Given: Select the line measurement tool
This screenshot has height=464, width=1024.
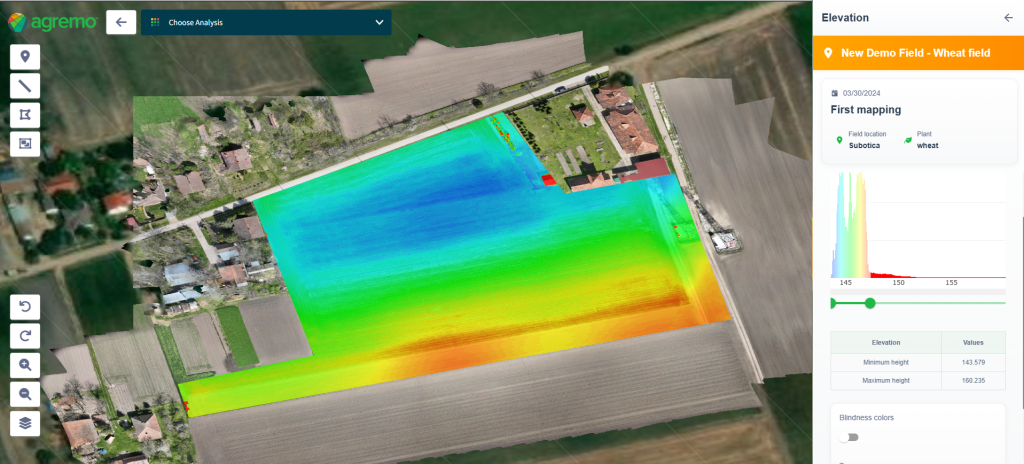Looking at the screenshot, I should [25, 86].
